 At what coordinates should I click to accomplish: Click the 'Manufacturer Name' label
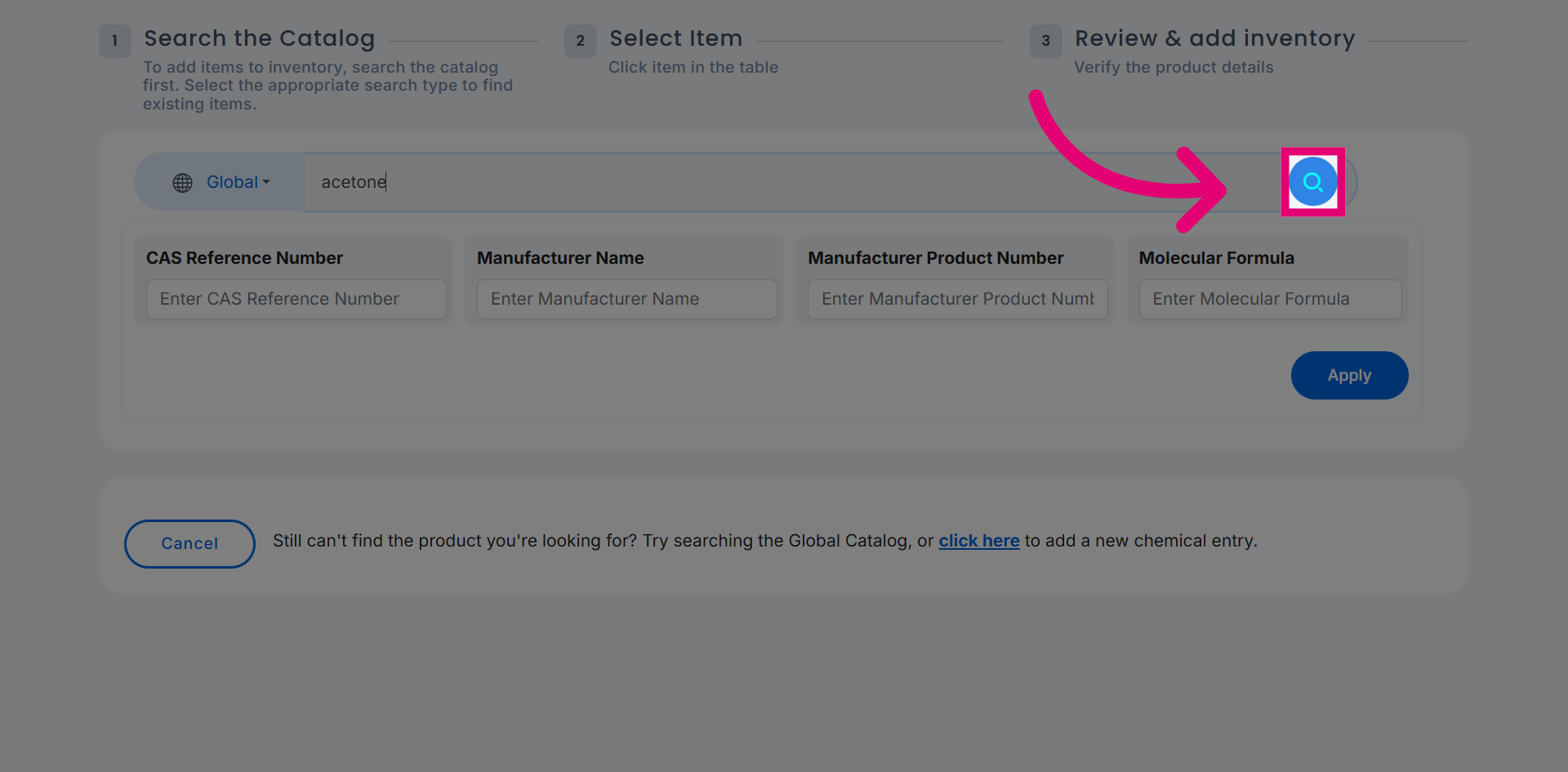pos(560,258)
